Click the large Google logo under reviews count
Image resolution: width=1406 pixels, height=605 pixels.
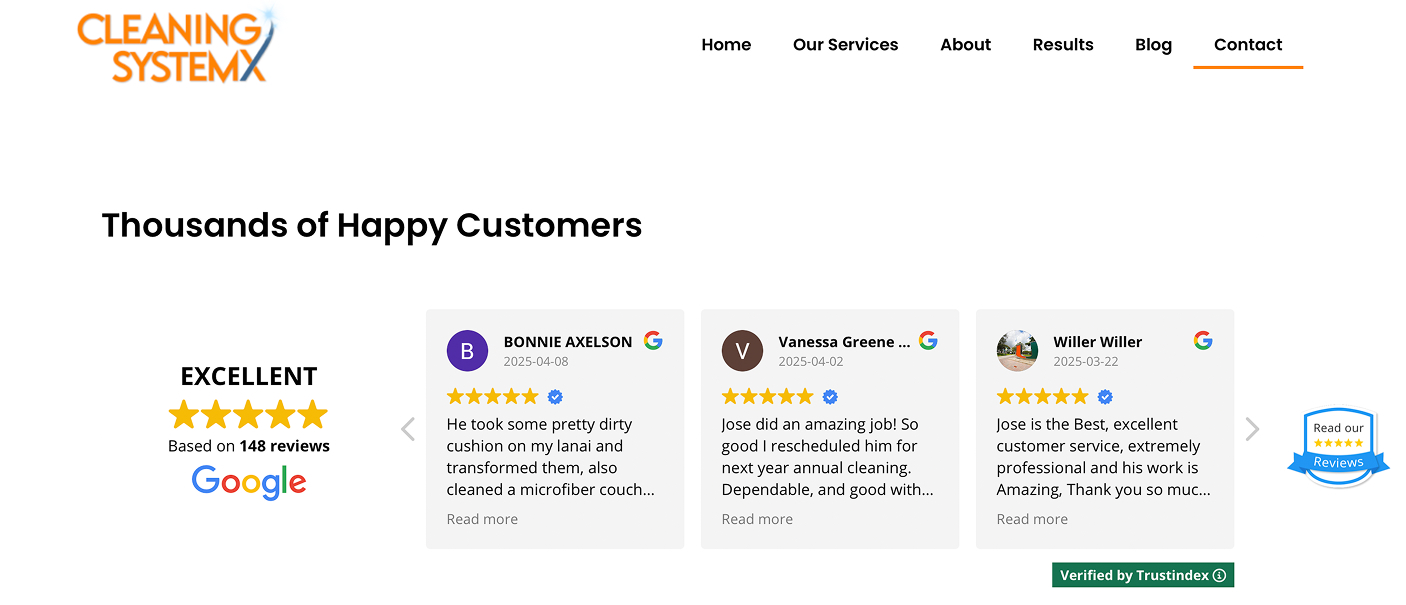tap(249, 482)
